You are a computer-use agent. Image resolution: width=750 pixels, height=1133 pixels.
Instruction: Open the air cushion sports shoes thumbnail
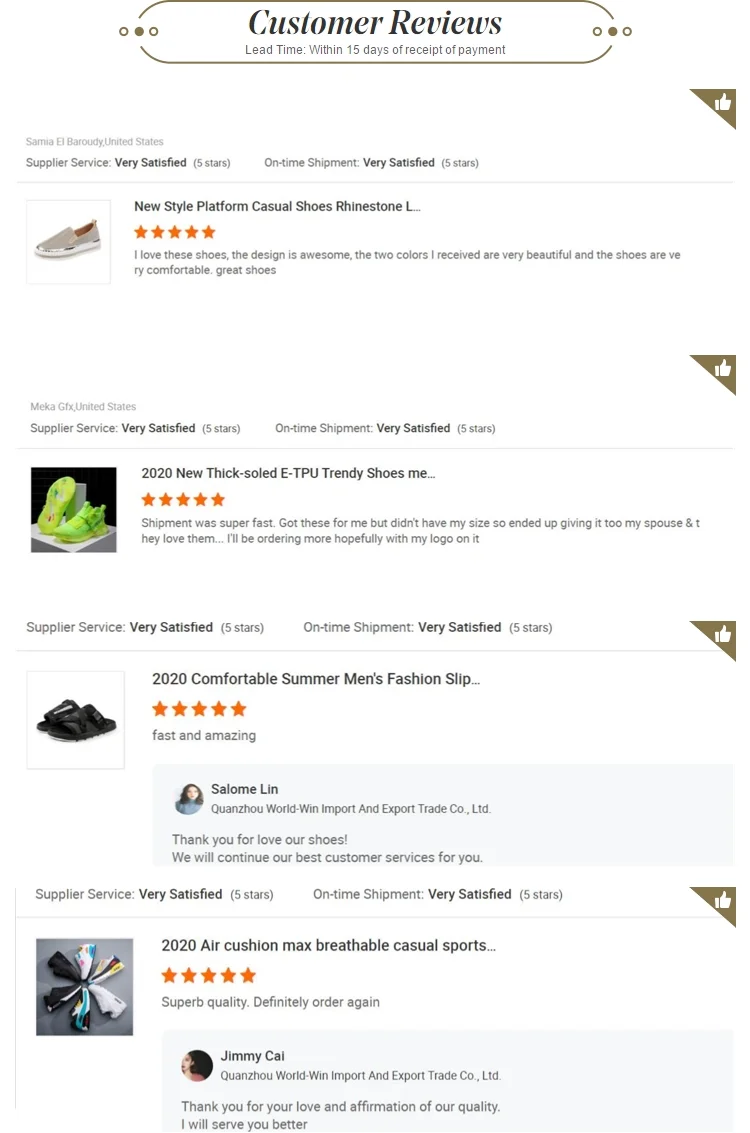pyautogui.click(x=85, y=986)
